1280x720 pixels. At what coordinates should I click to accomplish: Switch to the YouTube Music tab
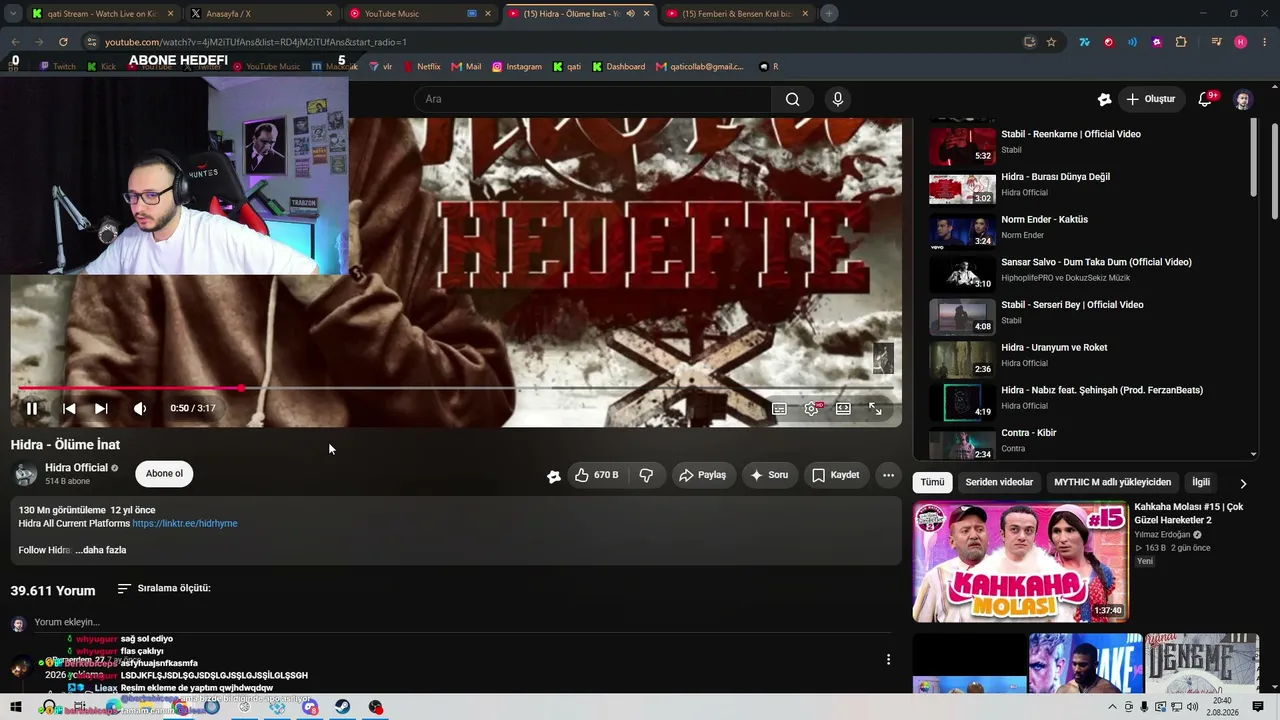pos(418,14)
